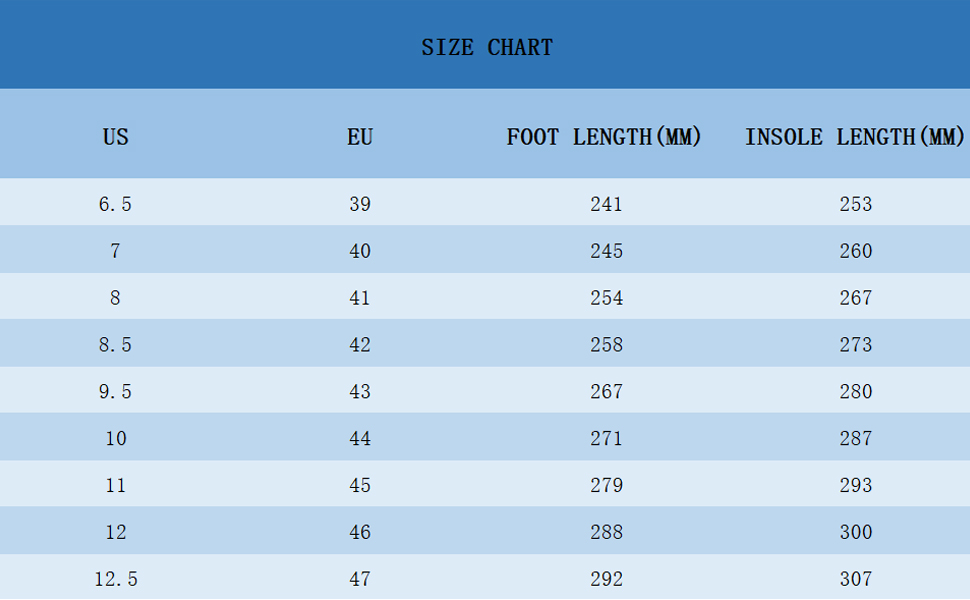
Task: Click EU size 40 cell
Action: coord(360,251)
